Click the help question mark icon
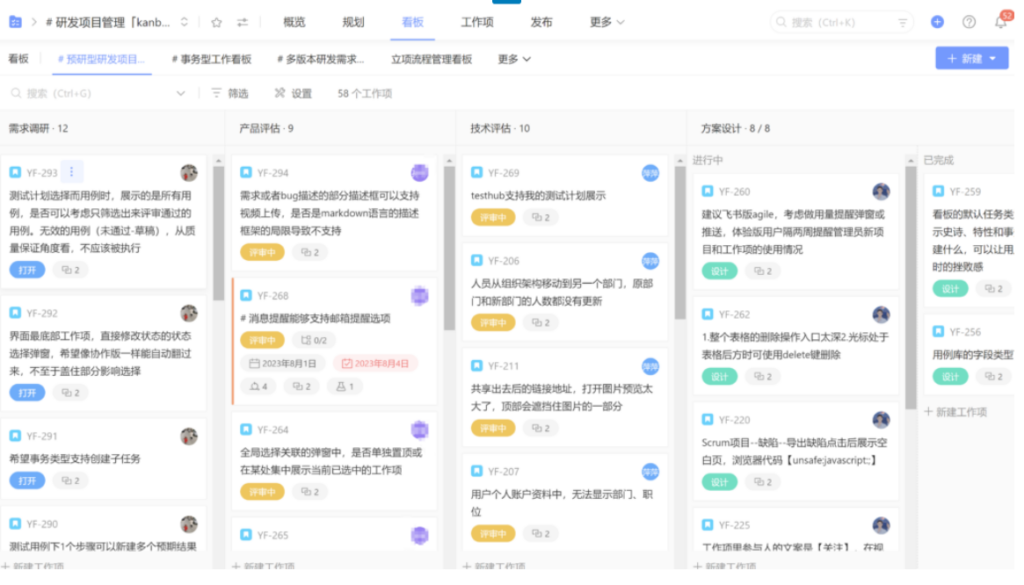This screenshot has width=1024, height=585. point(969,22)
